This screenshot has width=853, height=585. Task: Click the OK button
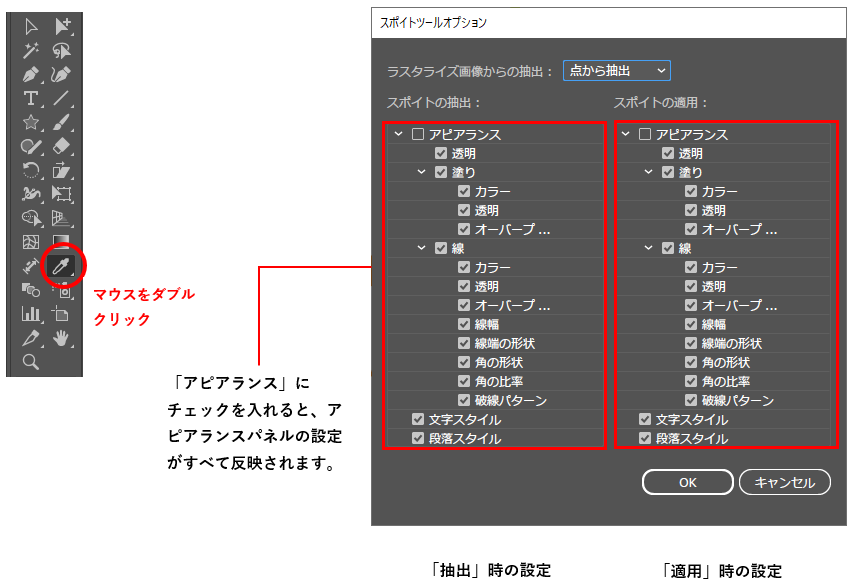[x=687, y=482]
